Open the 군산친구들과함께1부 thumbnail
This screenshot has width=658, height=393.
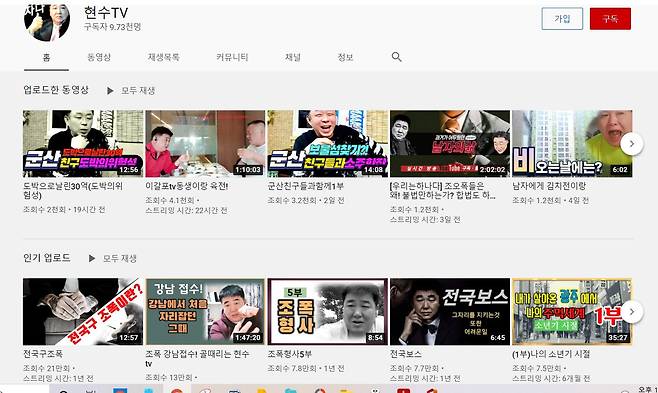(328, 143)
